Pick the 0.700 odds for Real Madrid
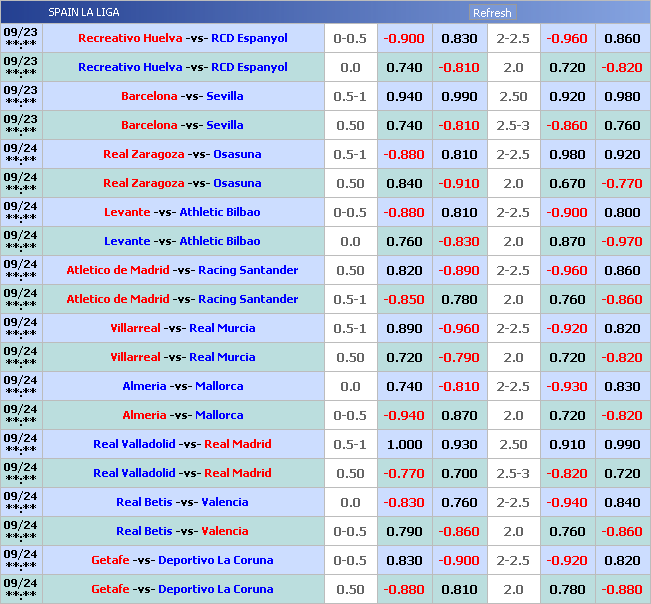The height and width of the screenshot is (604, 651). [459, 473]
